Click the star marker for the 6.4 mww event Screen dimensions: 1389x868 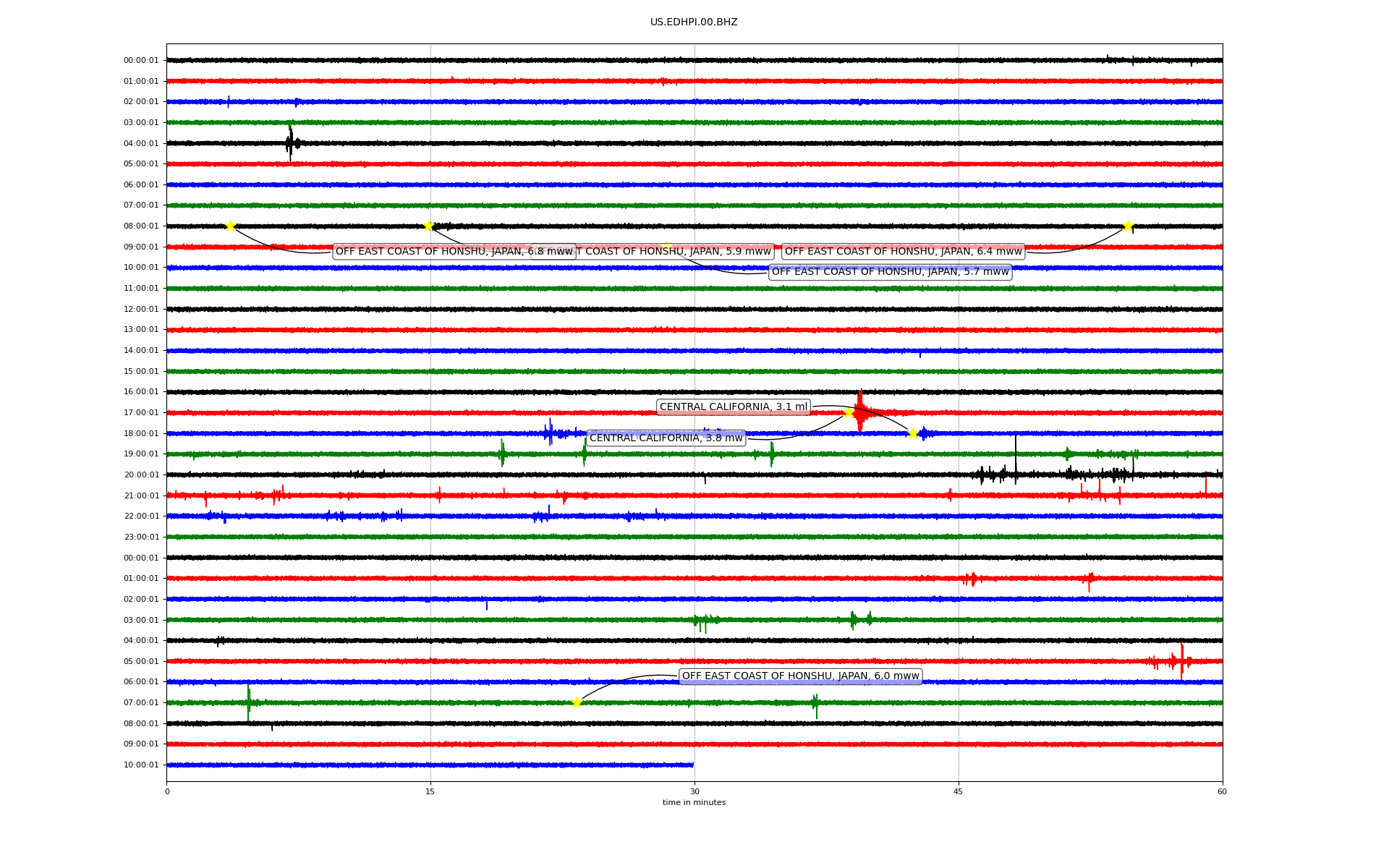(1127, 226)
